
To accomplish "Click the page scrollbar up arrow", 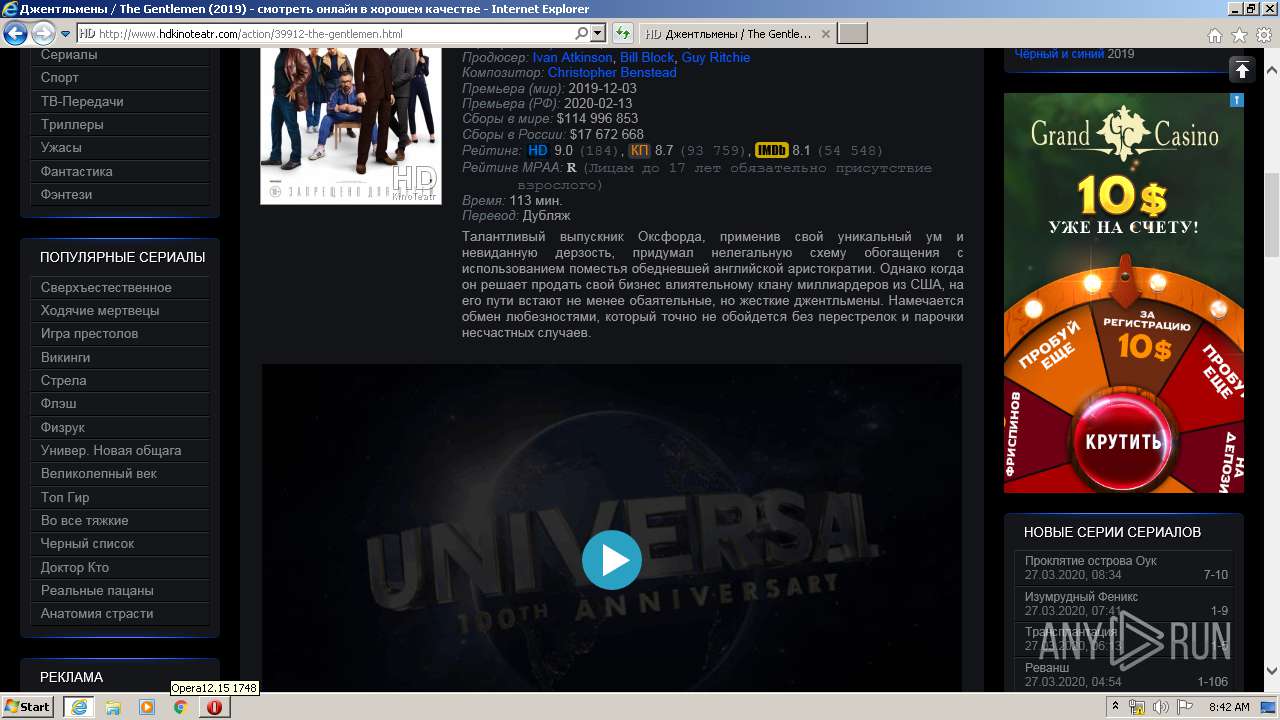I will [x=1271, y=70].
